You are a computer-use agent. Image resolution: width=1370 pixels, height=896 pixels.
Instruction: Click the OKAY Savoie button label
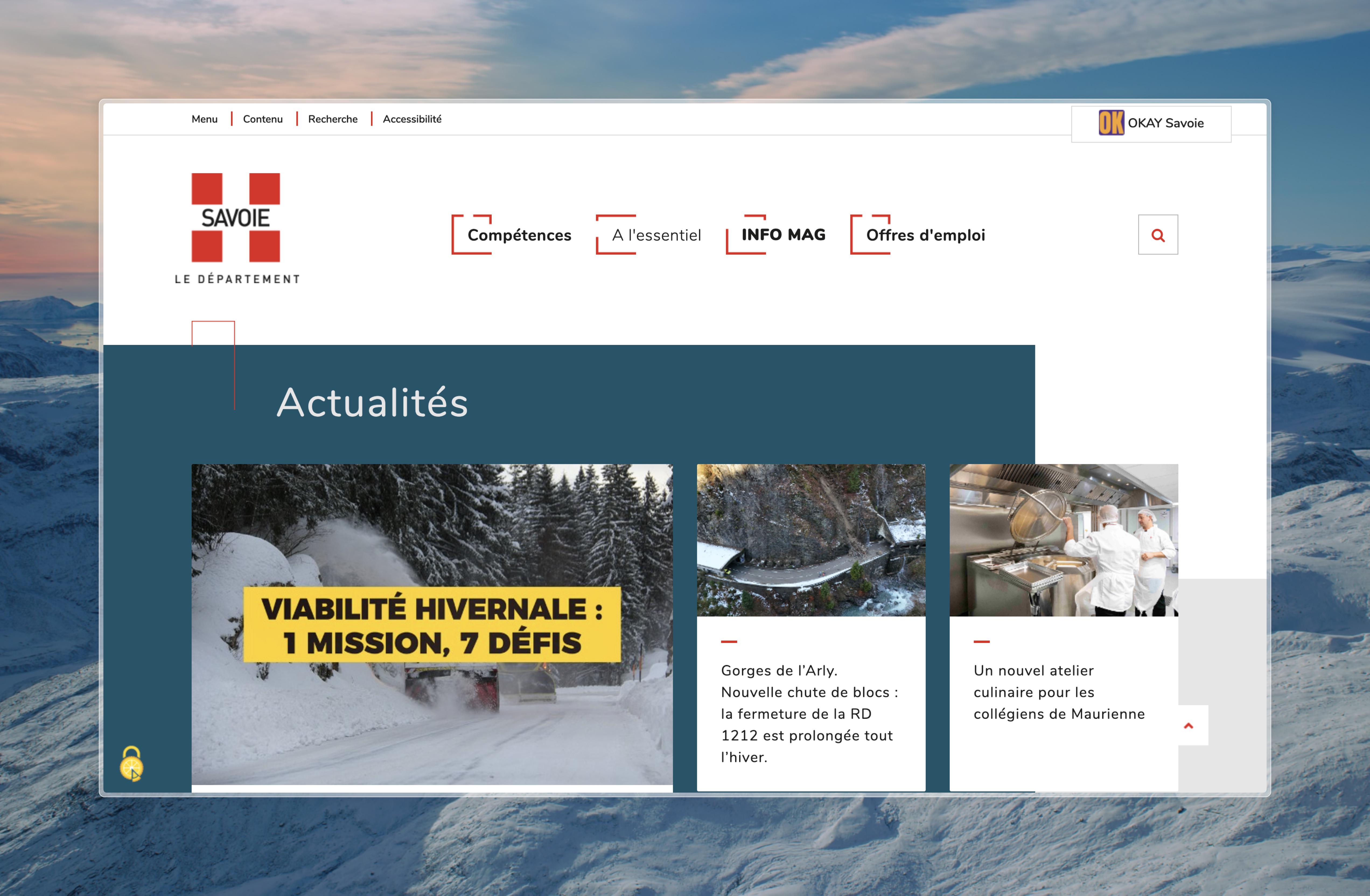pyautogui.click(x=1166, y=123)
